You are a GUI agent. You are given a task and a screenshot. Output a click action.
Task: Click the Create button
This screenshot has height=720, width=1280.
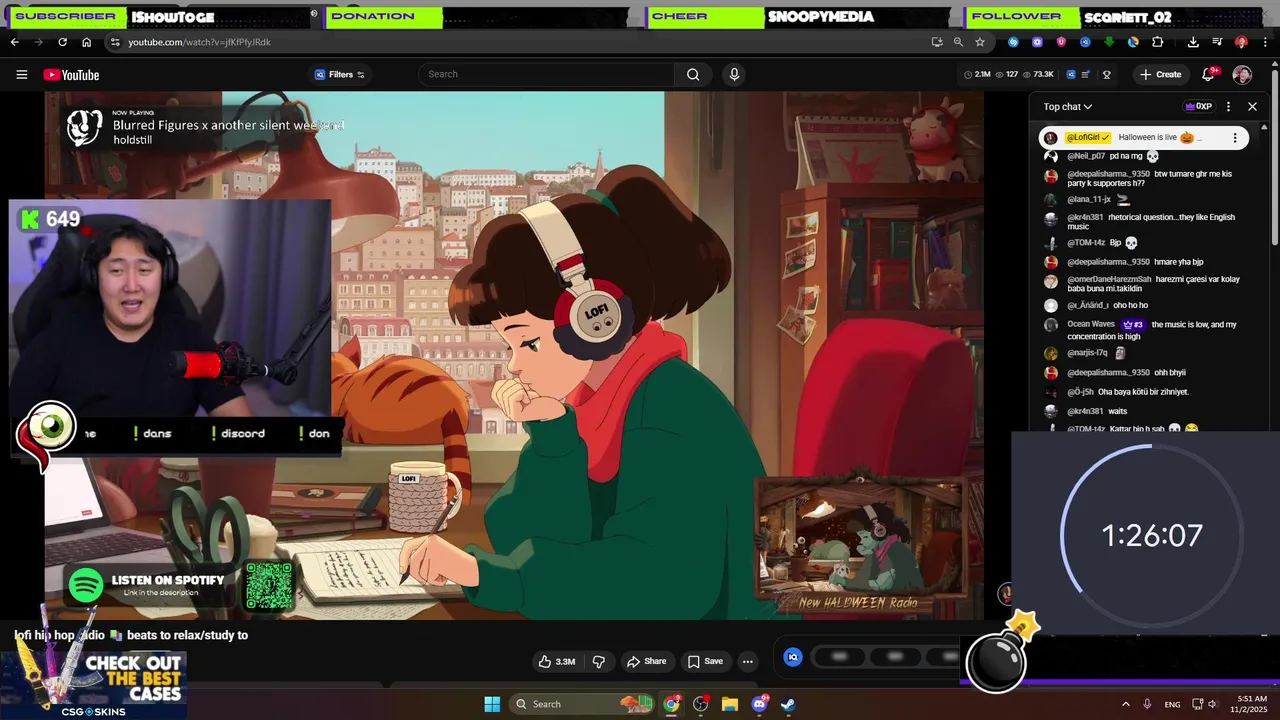(x=1160, y=74)
